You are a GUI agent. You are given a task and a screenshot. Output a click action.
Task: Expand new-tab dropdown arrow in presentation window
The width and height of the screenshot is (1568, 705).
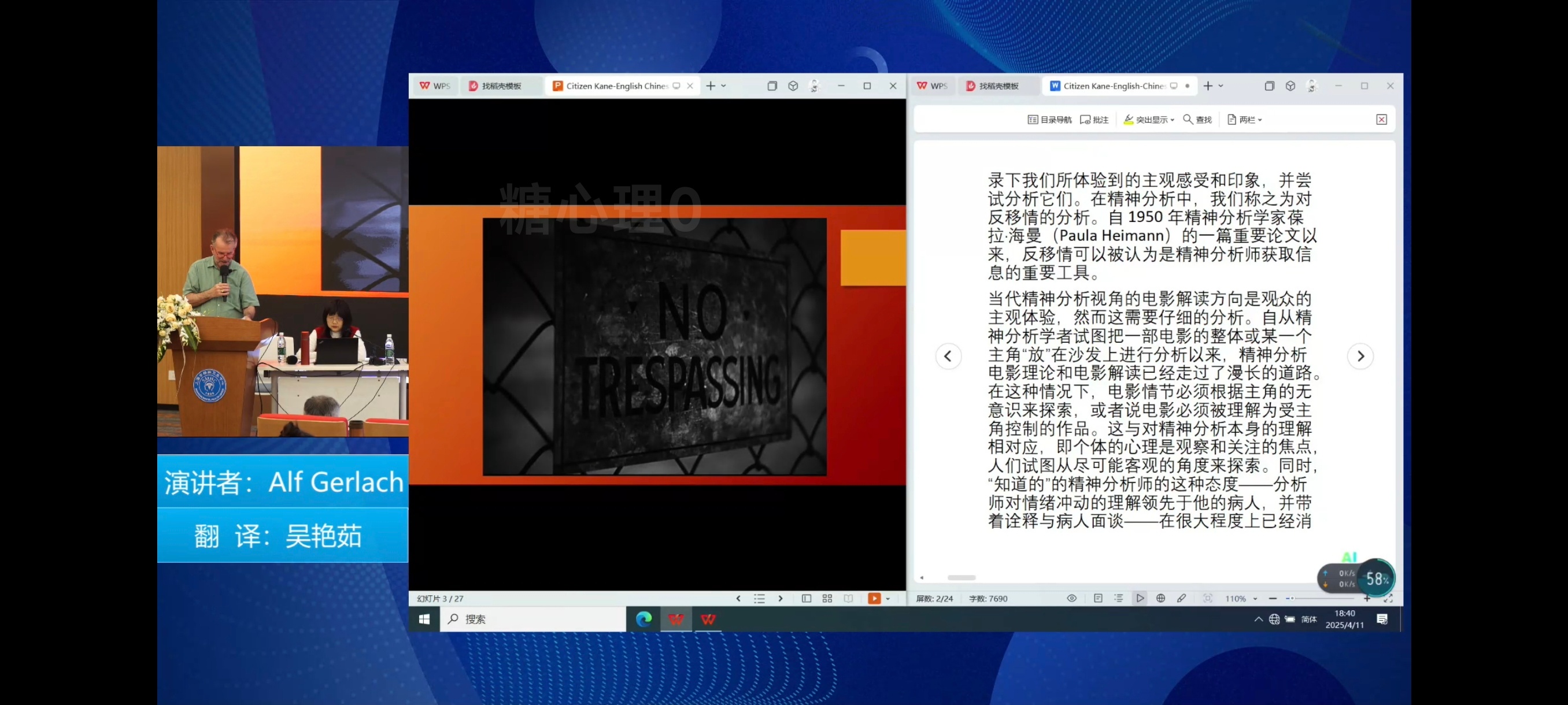pyautogui.click(x=723, y=86)
